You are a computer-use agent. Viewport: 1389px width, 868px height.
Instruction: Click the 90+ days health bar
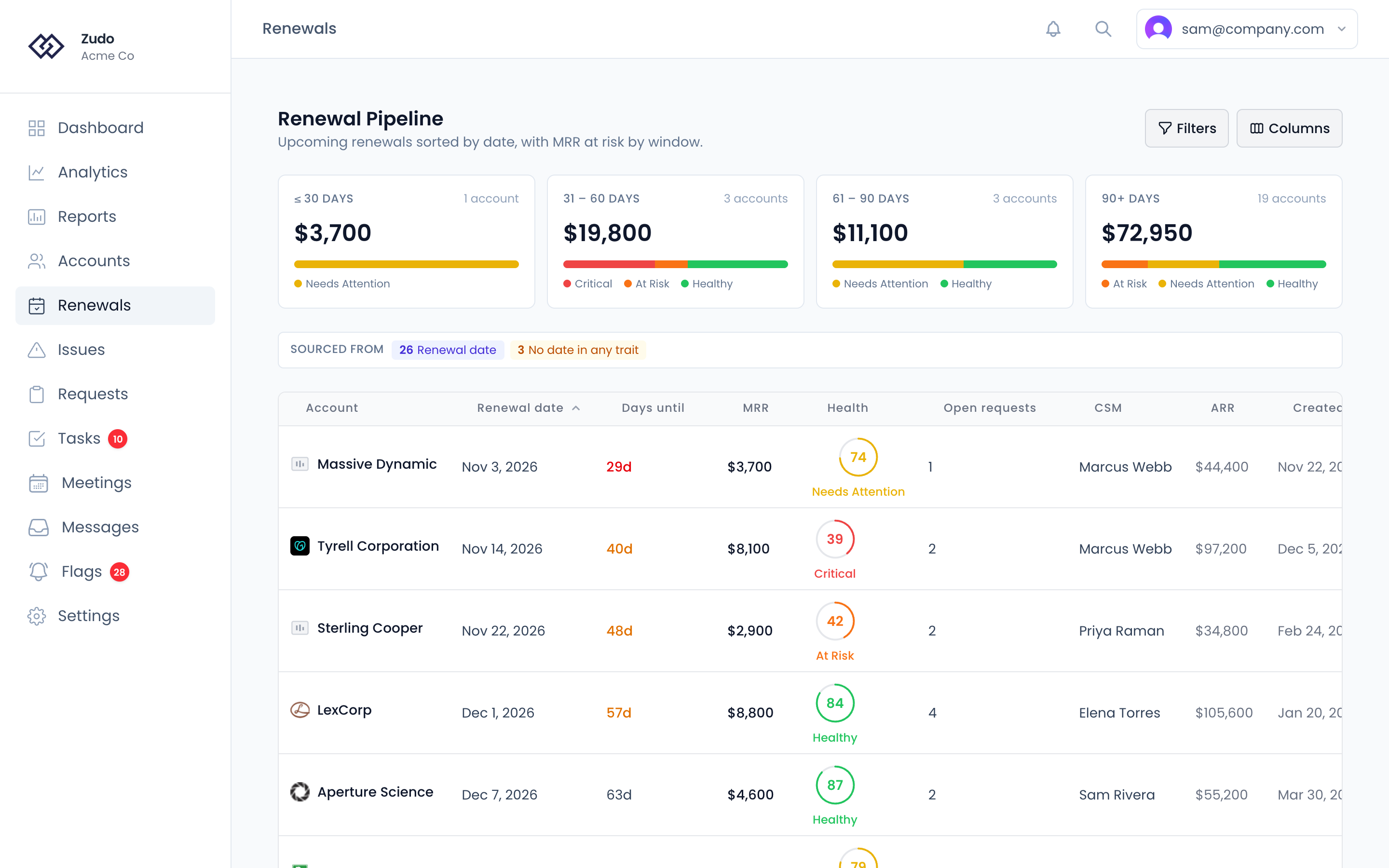point(1213,264)
